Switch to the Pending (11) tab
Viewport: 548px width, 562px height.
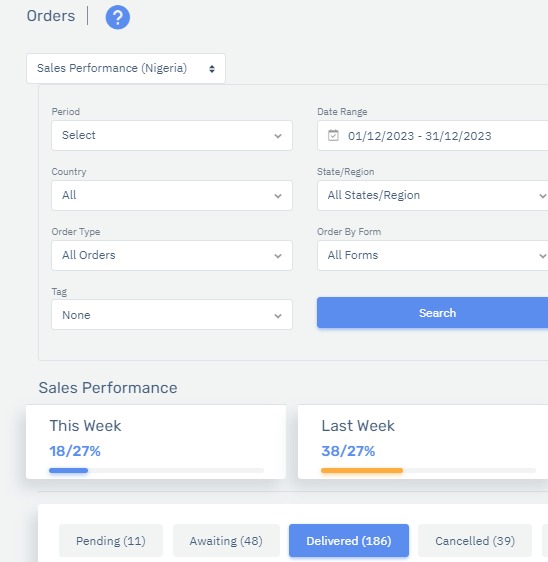click(111, 540)
